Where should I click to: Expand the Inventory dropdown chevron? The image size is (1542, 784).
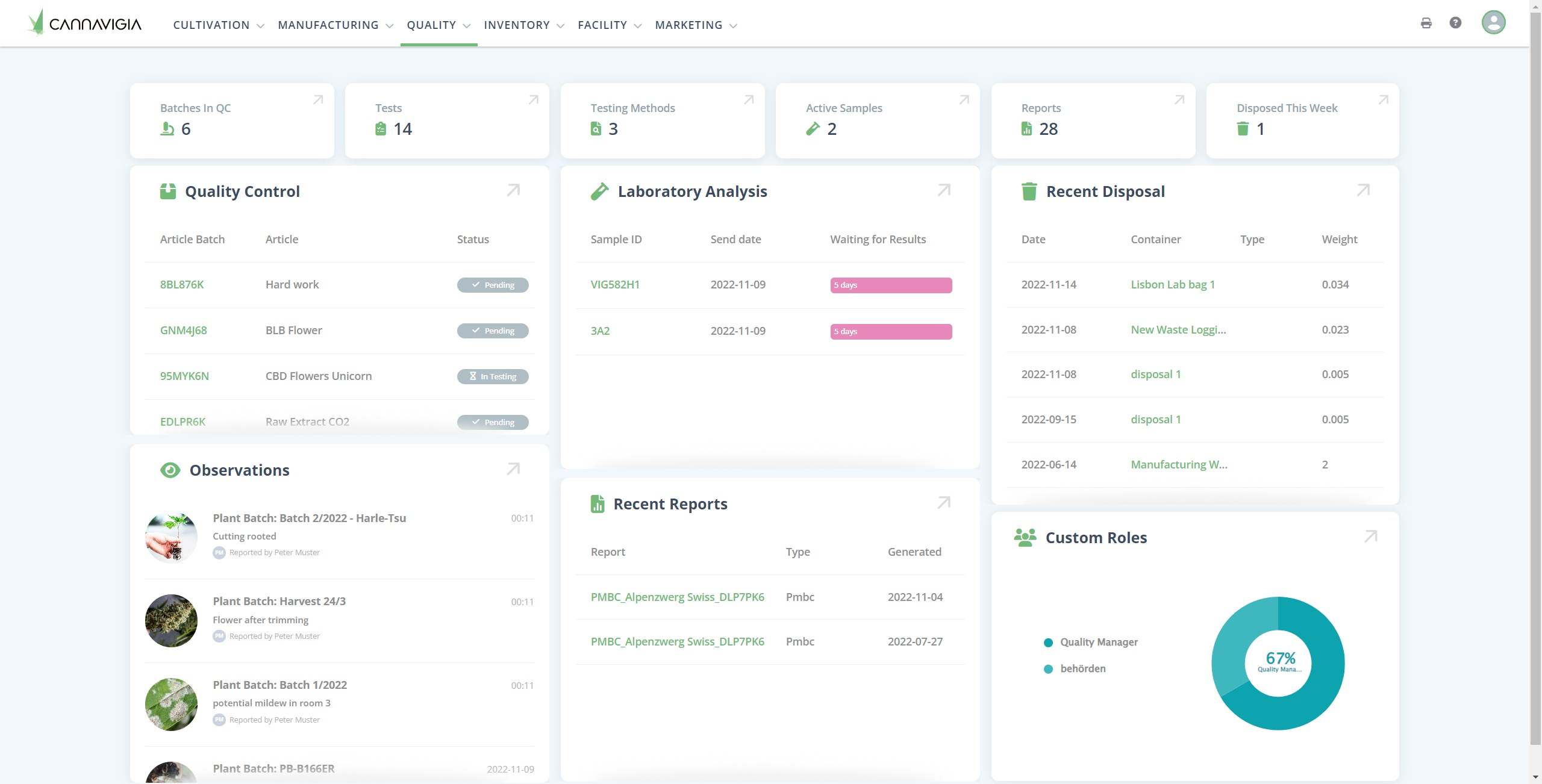[x=560, y=26]
